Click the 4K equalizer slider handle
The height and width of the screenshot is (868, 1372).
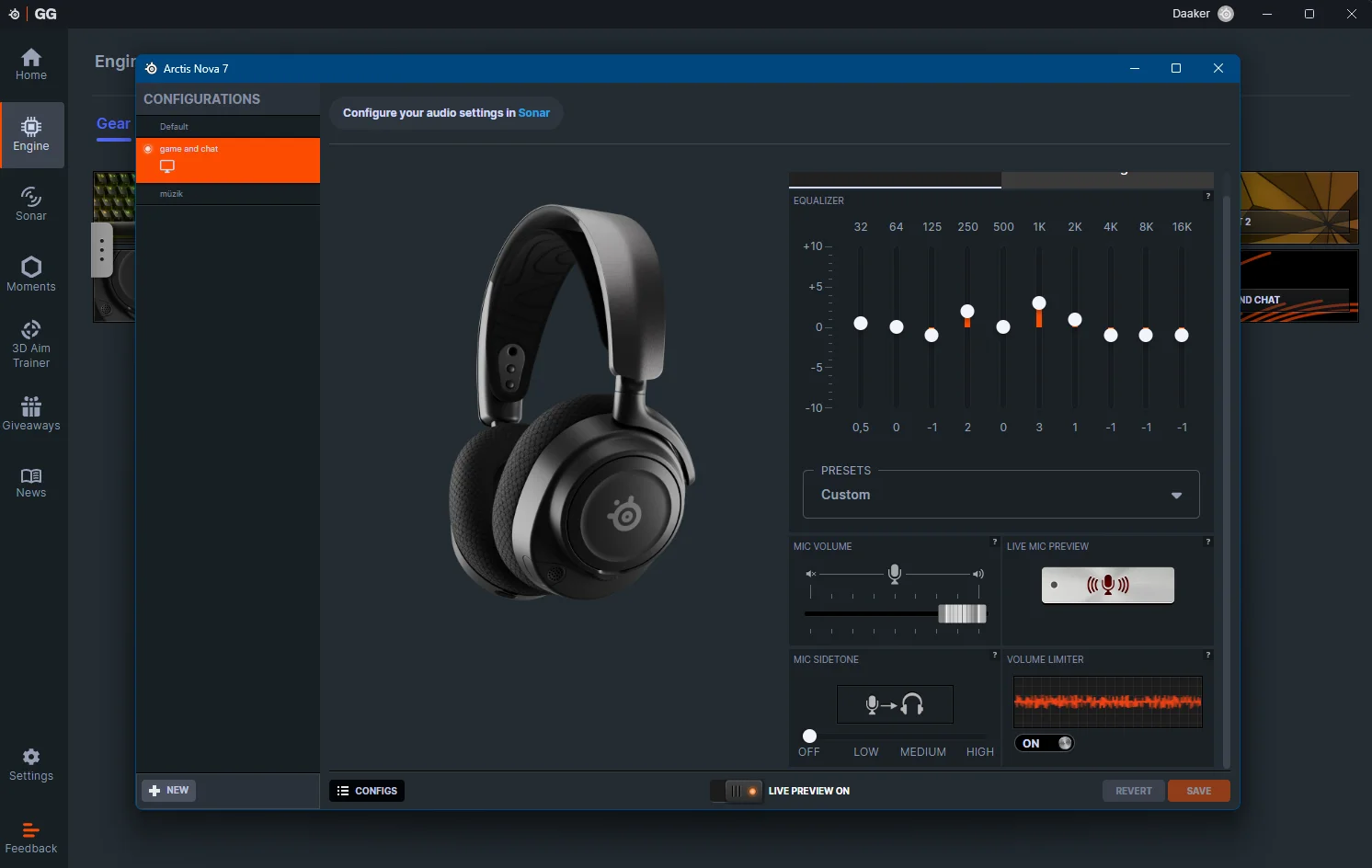(x=1111, y=335)
